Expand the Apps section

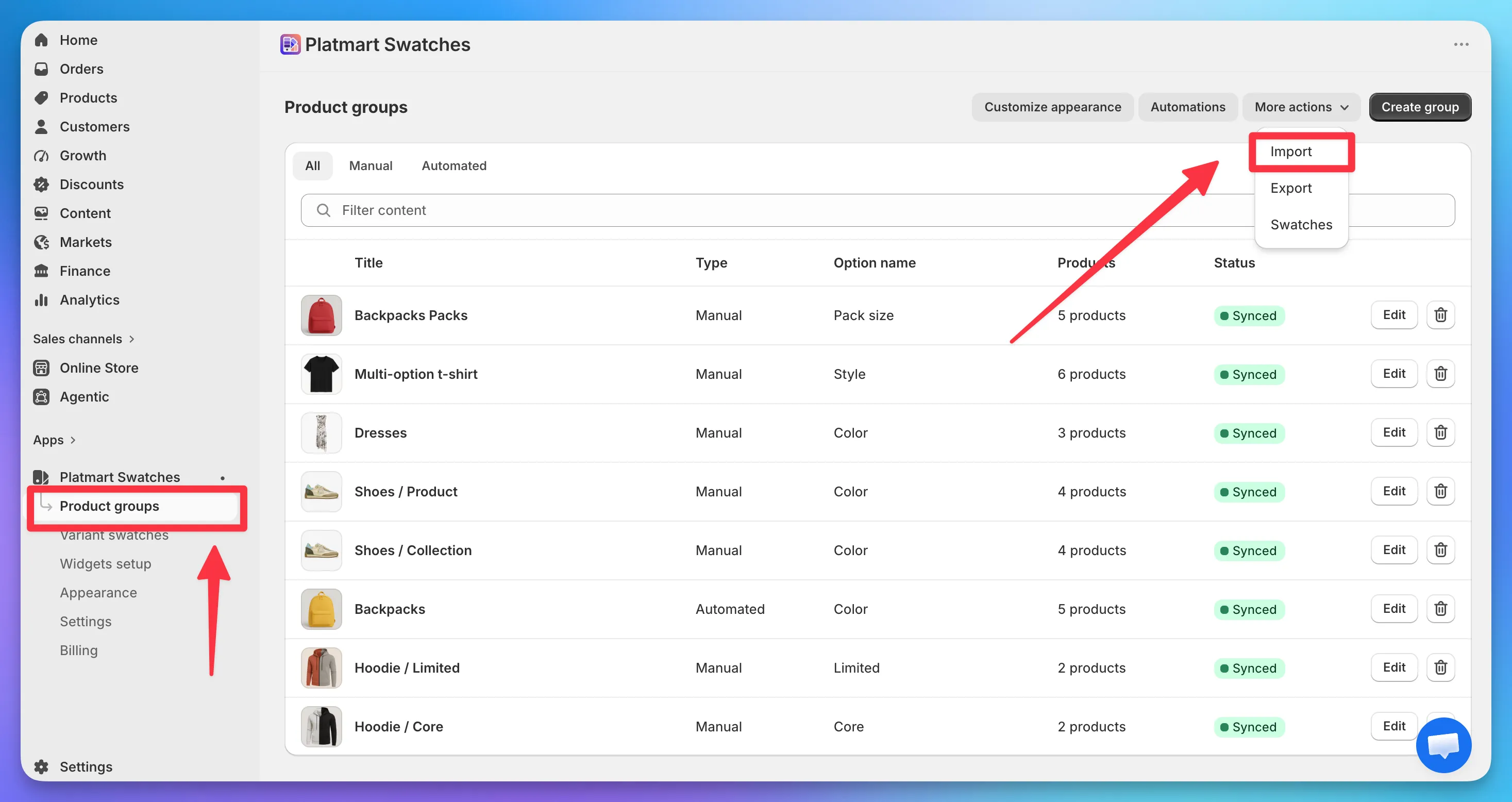click(x=55, y=440)
